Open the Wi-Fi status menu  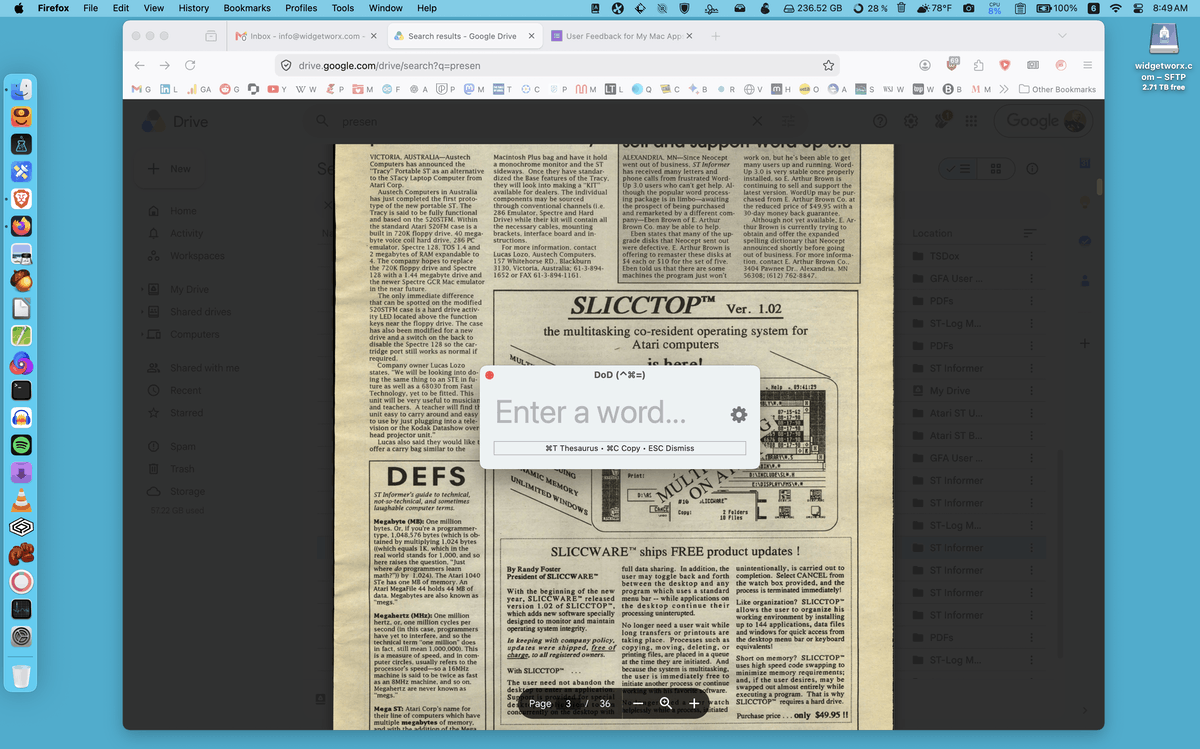click(1115, 8)
